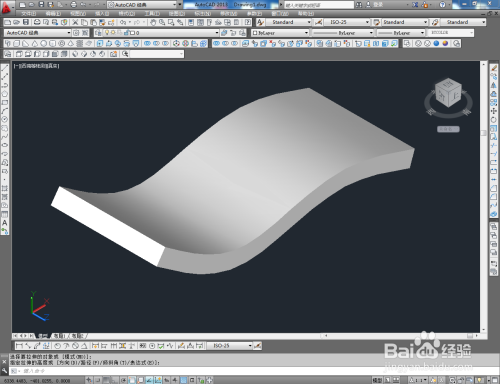
Task: Click the 登录 sign-in button
Action: pyautogui.click(x=378, y=5)
